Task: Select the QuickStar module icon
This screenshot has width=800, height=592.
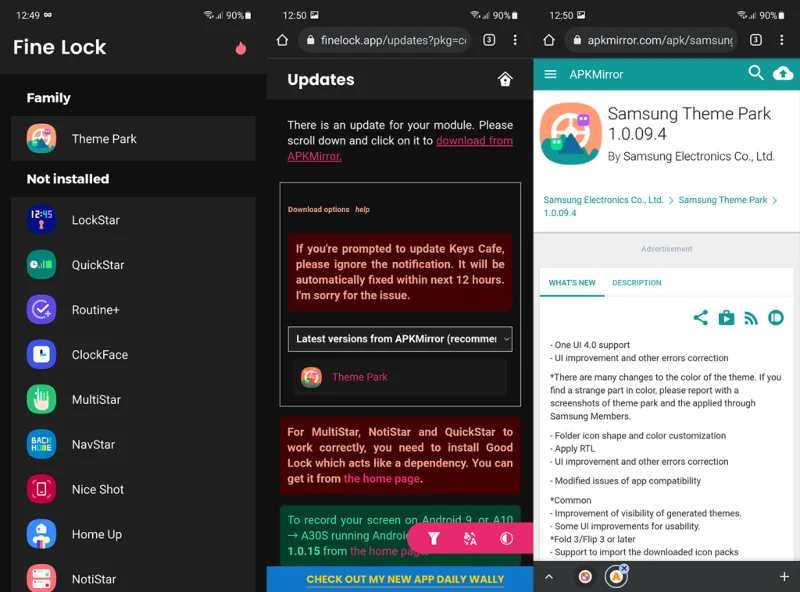Action: pyautogui.click(x=41, y=265)
